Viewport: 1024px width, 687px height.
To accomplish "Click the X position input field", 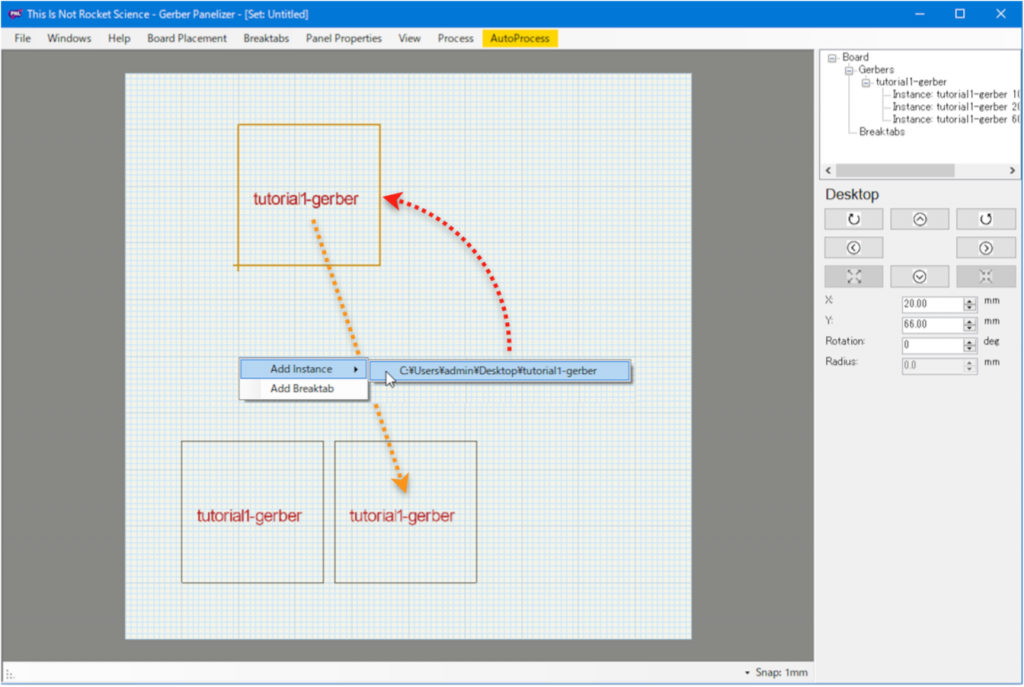I will tap(933, 304).
